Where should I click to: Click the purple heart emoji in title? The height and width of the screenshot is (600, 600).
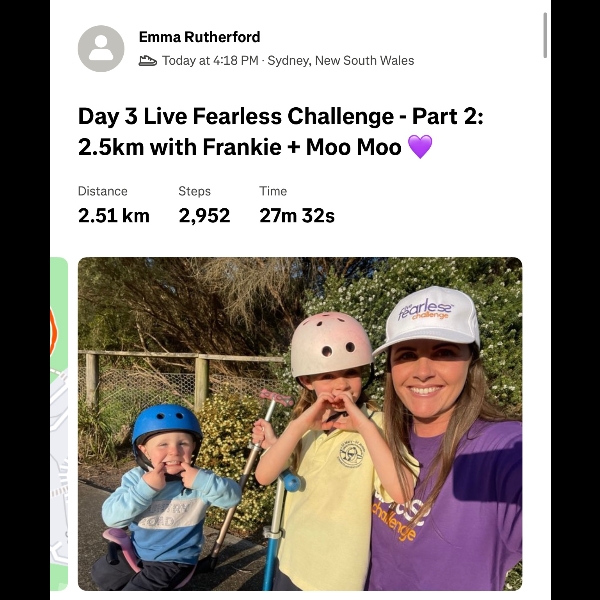pyautogui.click(x=420, y=147)
